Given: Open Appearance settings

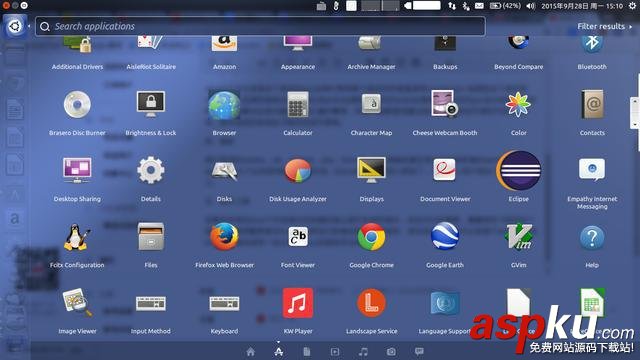Looking at the screenshot, I should (x=298, y=43).
